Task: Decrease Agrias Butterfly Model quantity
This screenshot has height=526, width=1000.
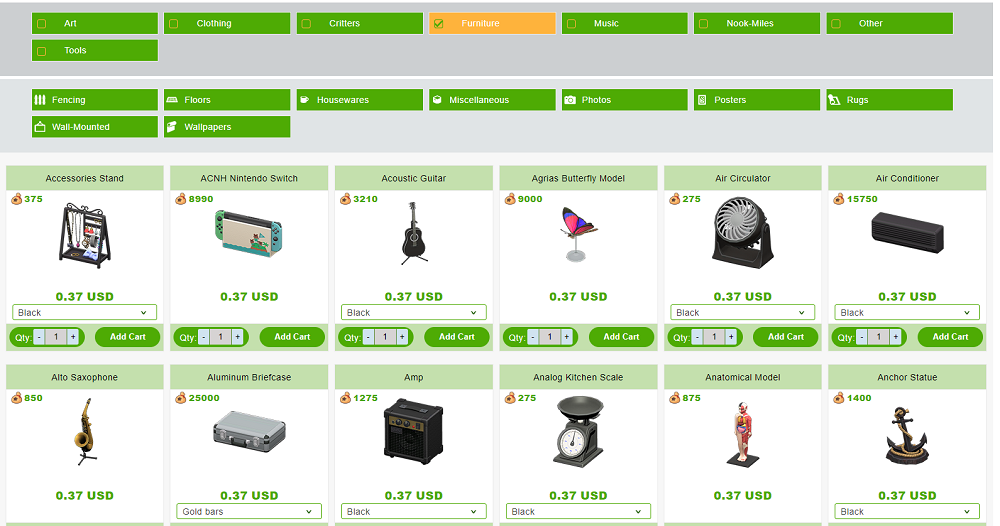Action: [533, 337]
